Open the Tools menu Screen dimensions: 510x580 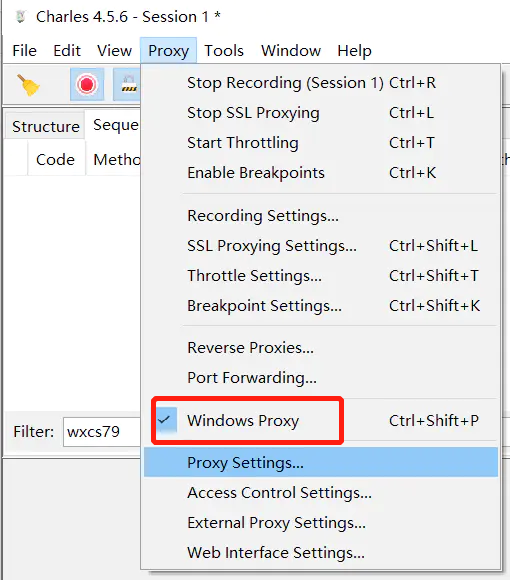224,50
